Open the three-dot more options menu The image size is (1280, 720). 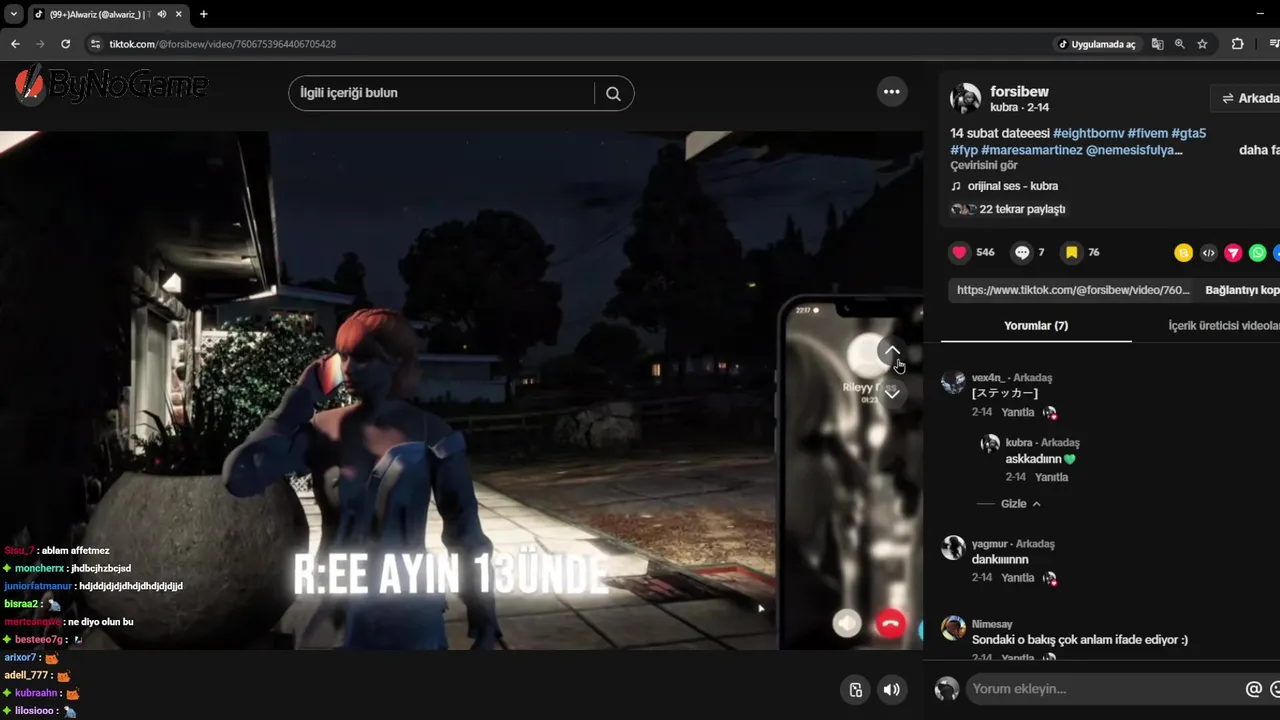pyautogui.click(x=891, y=92)
